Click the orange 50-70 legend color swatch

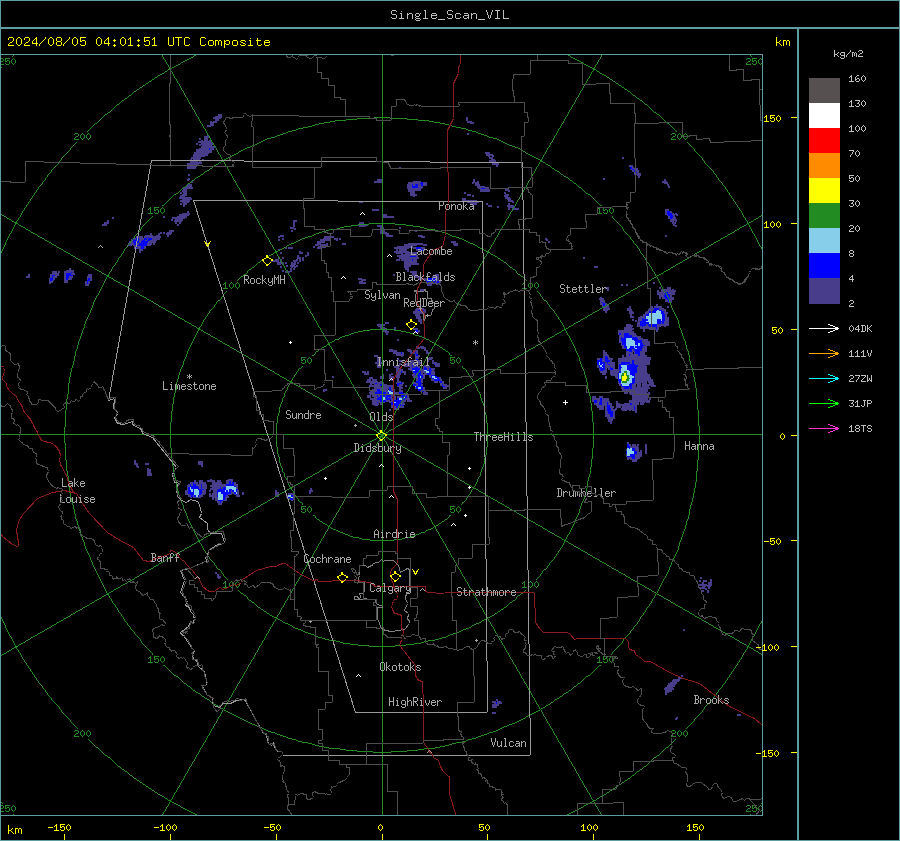pyautogui.click(x=824, y=166)
